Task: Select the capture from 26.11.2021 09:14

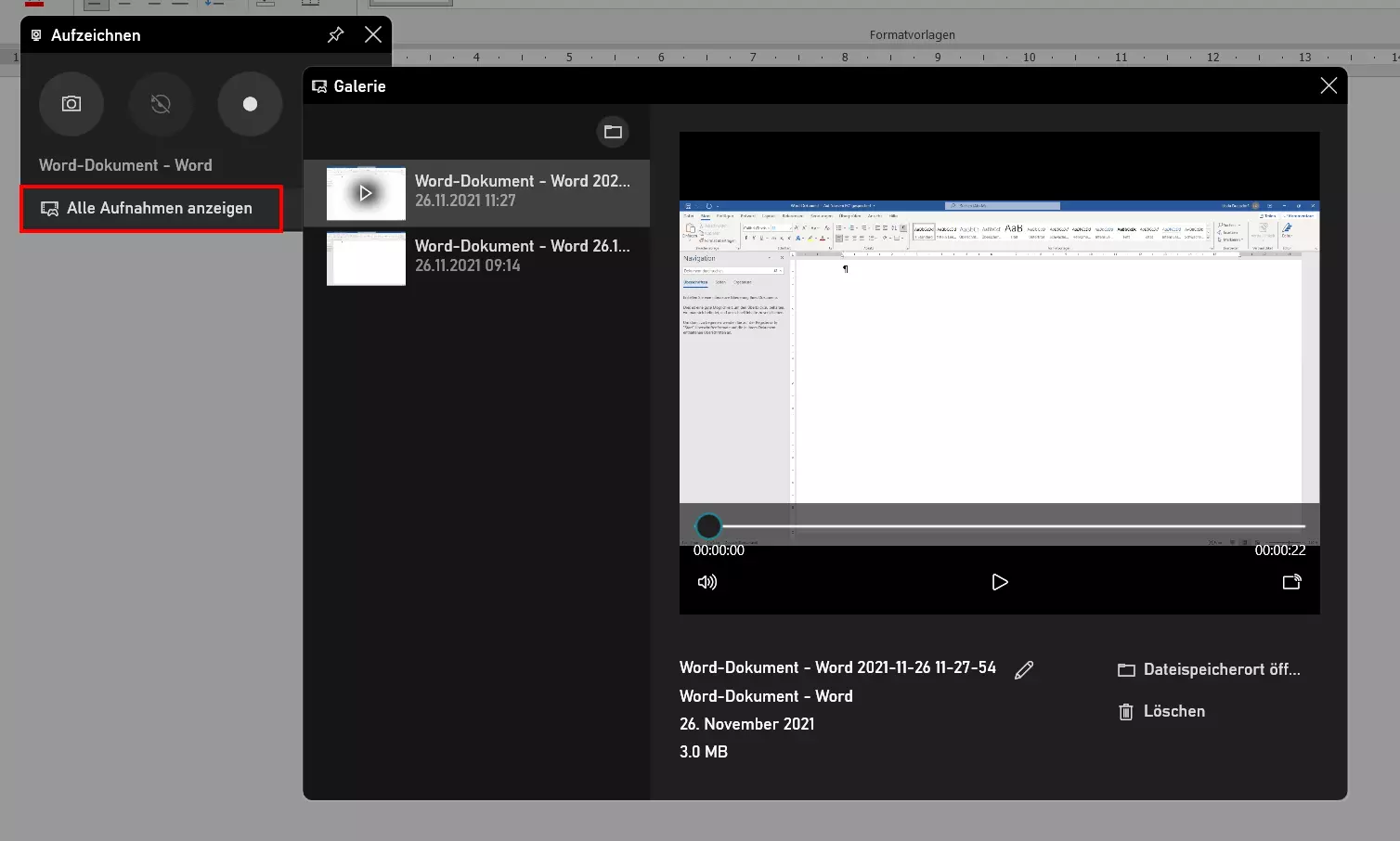Action: point(477,258)
